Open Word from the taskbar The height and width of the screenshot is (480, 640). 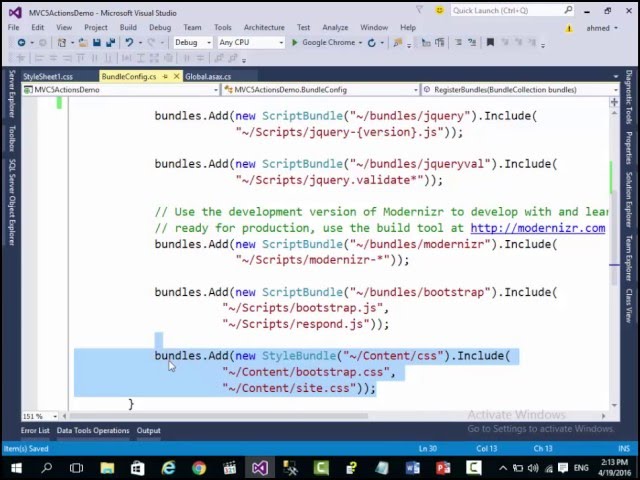[413, 468]
